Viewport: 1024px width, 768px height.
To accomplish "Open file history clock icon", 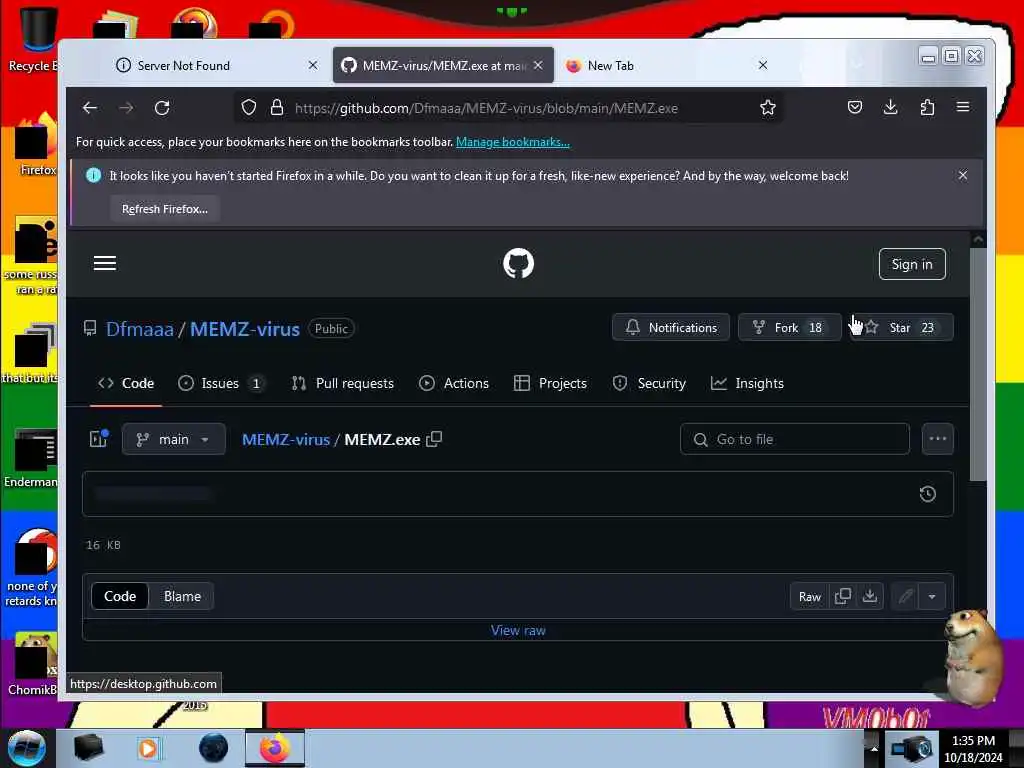I will [927, 494].
